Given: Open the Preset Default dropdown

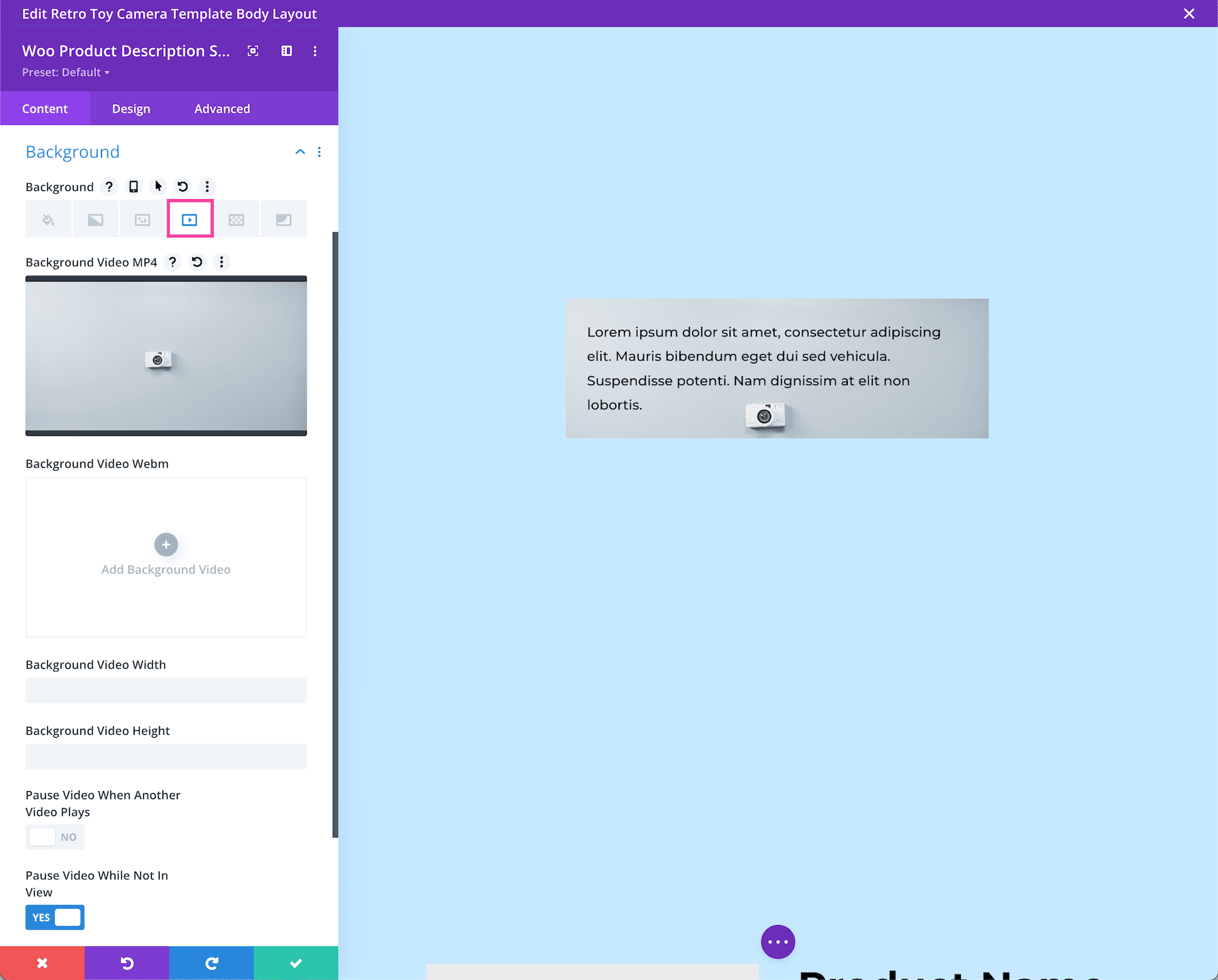Looking at the screenshot, I should click(66, 72).
